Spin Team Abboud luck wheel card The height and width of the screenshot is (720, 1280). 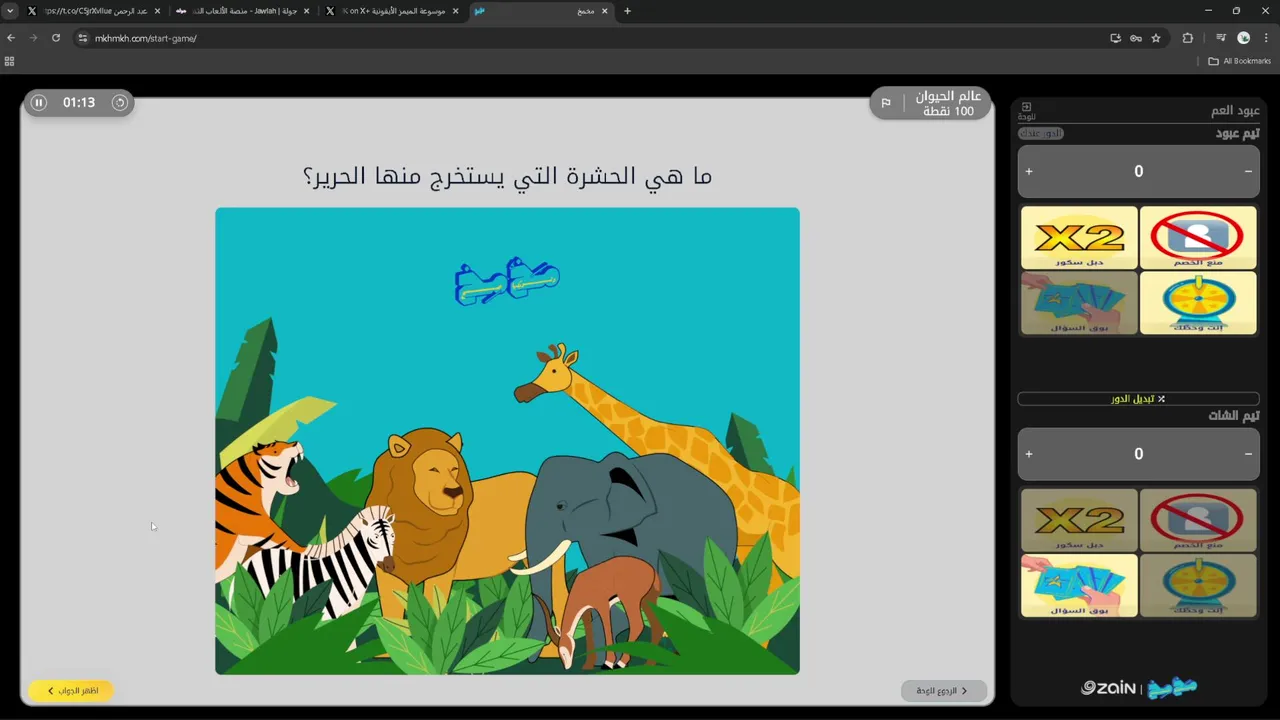1198,302
